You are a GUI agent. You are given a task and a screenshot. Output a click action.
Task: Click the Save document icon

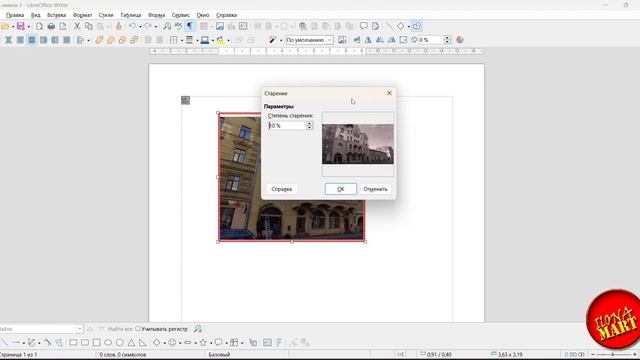pos(20,27)
